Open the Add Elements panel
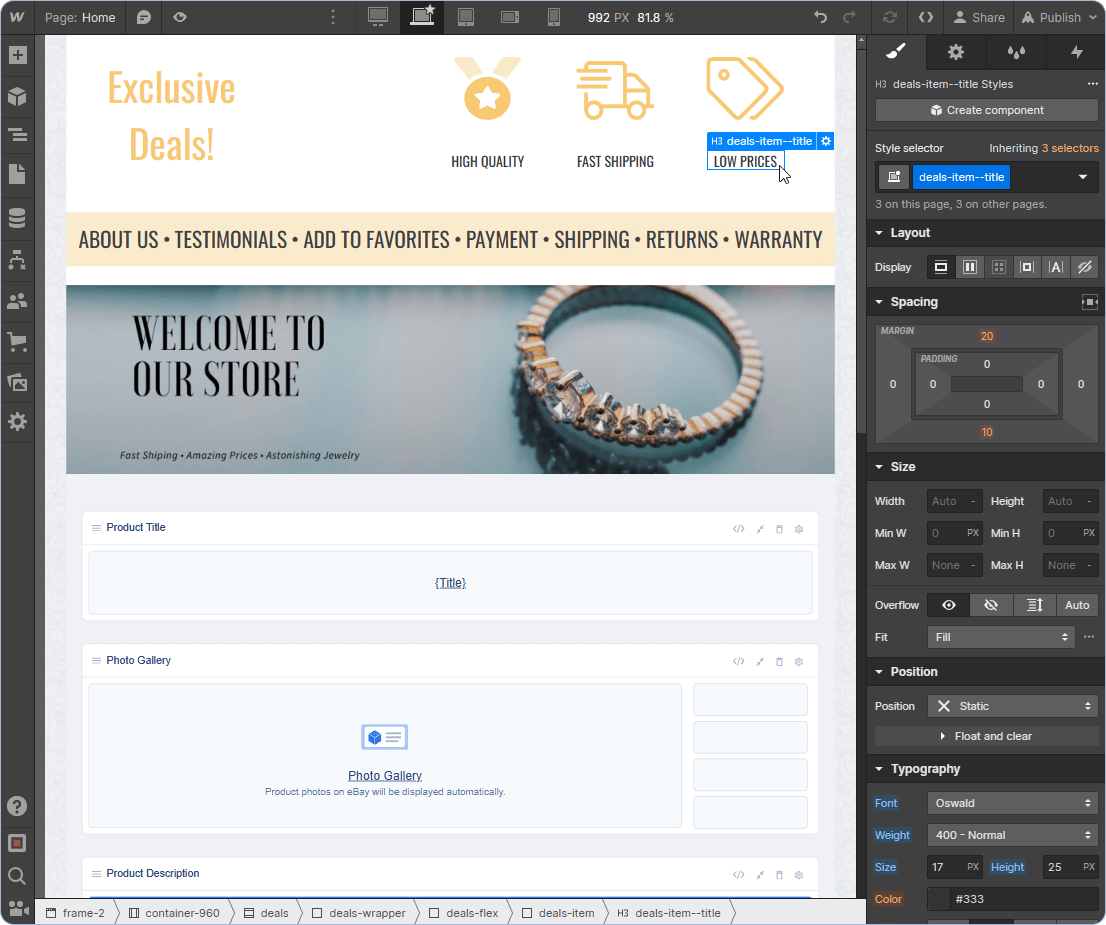Image resolution: width=1106 pixels, height=925 pixels. click(x=17, y=55)
